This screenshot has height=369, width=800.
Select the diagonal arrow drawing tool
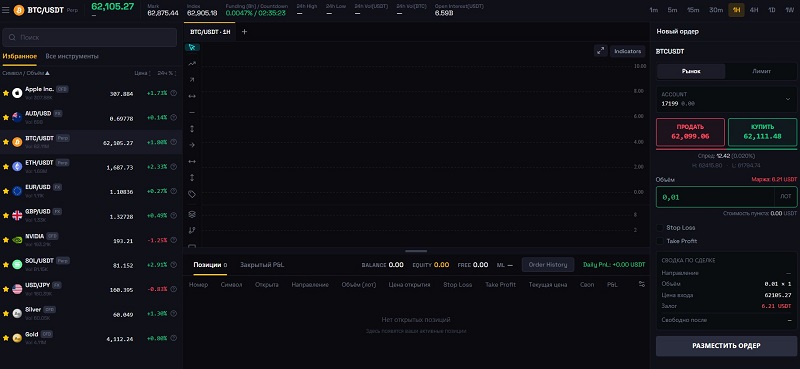(192, 80)
